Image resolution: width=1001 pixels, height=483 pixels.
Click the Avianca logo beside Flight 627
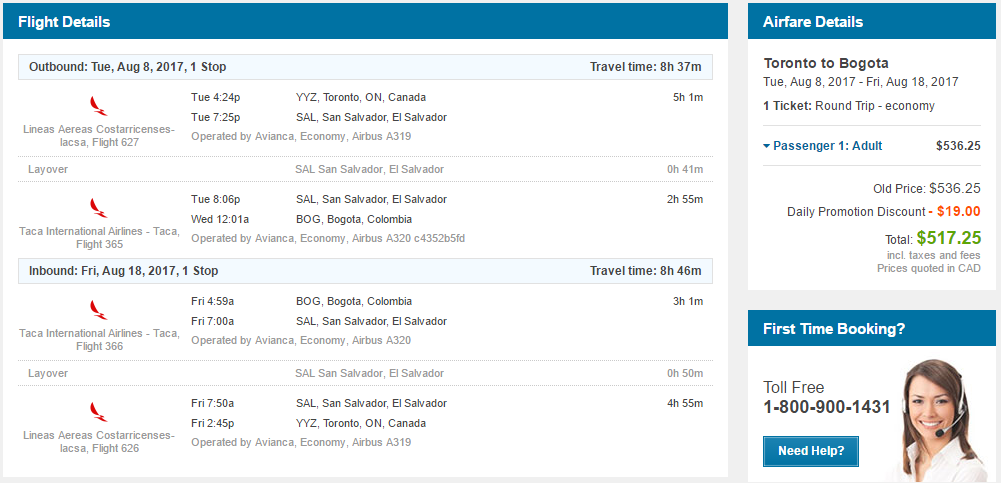[x=98, y=106]
